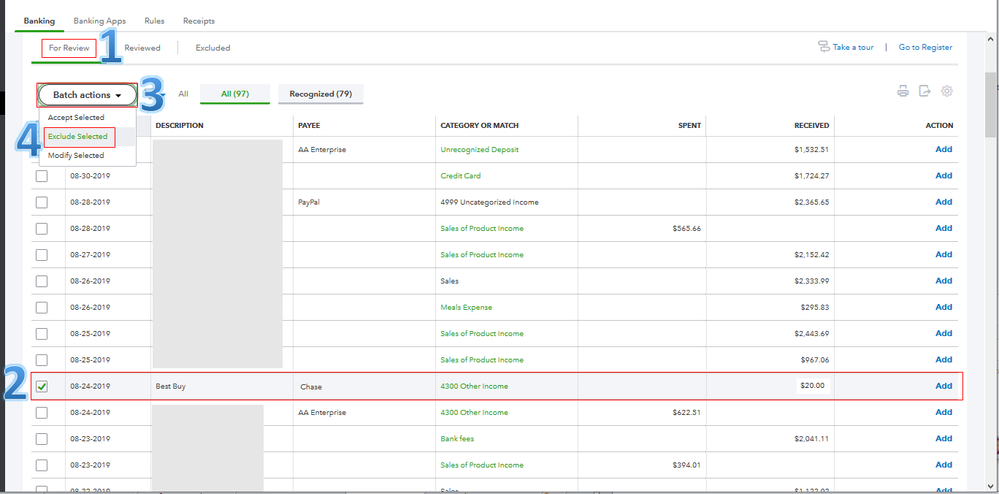Click the Take a tour icon
The height and width of the screenshot is (494, 999).
coord(823,47)
